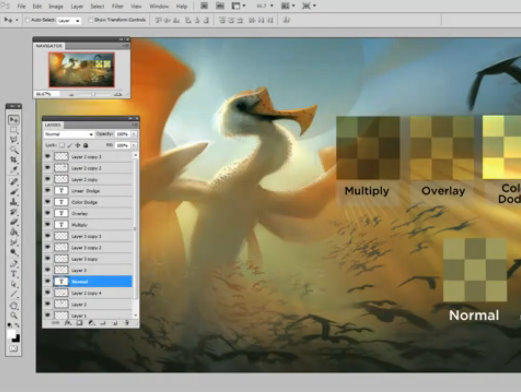This screenshot has width=521, height=392.
Task: Click the Navigator panel tab
Action: pyautogui.click(x=49, y=46)
